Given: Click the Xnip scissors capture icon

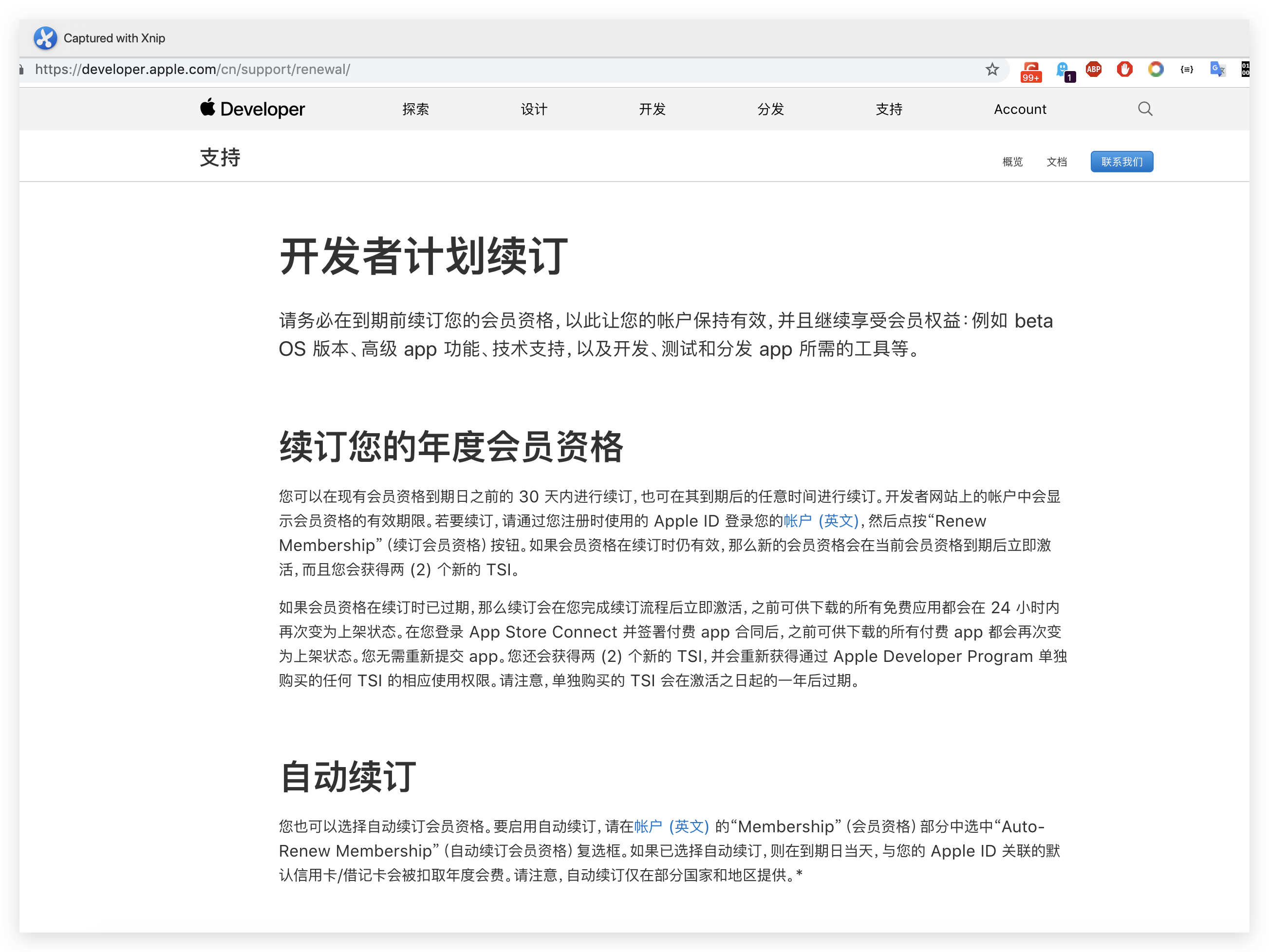Looking at the screenshot, I should pos(45,38).
